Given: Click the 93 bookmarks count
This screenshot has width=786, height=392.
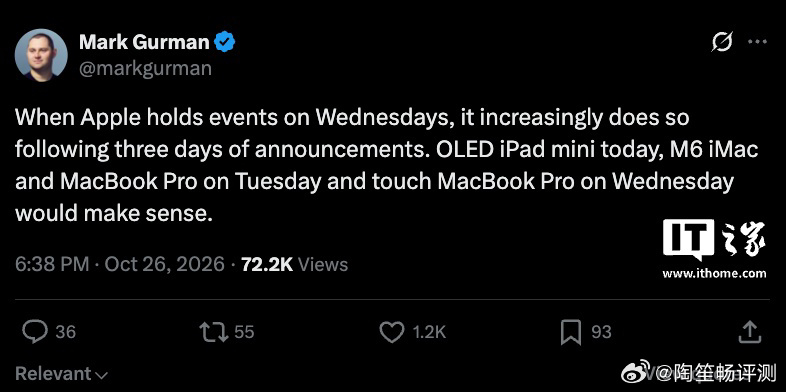Looking at the screenshot, I should coord(602,332).
